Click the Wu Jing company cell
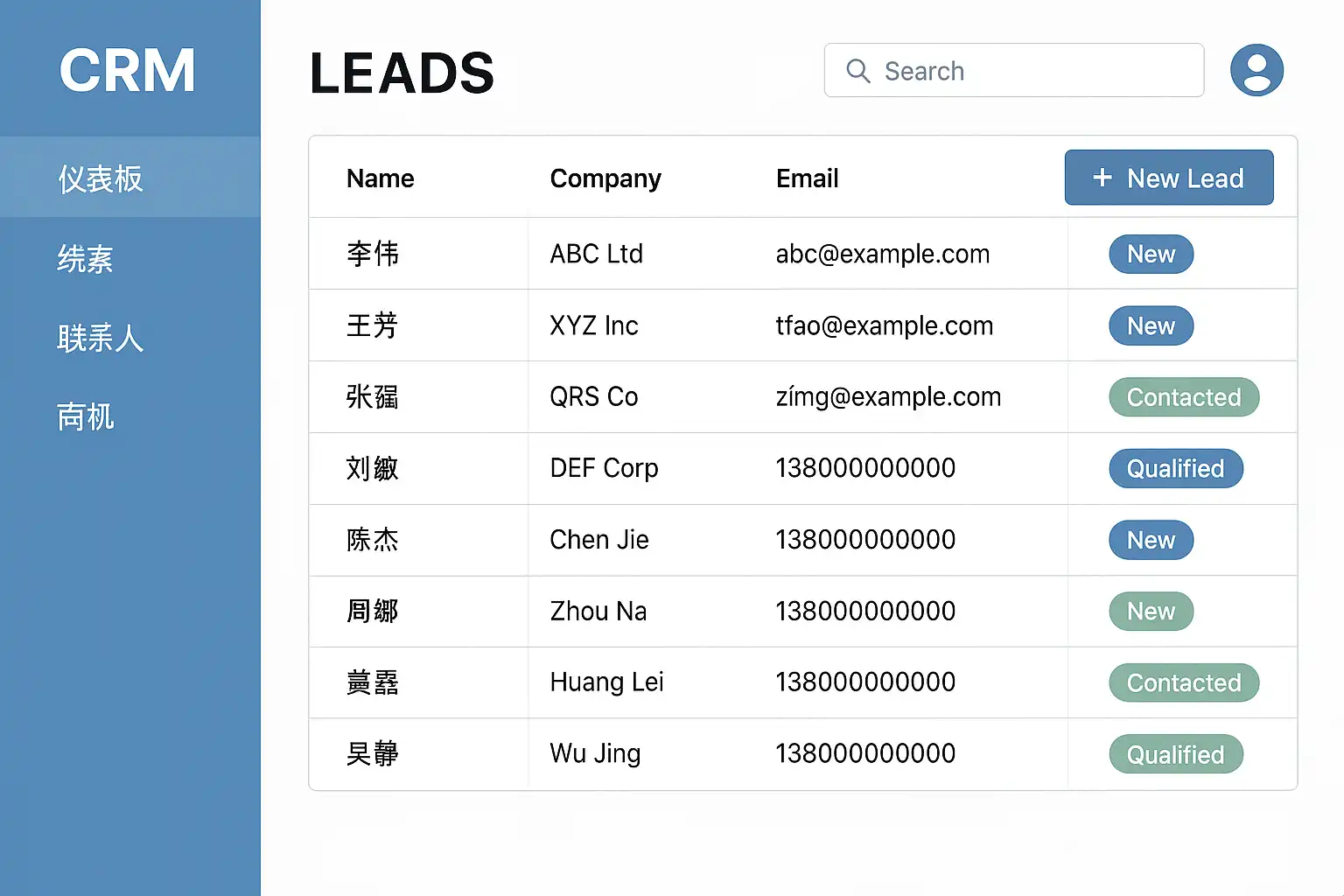This screenshot has width=1344, height=896. pos(596,753)
